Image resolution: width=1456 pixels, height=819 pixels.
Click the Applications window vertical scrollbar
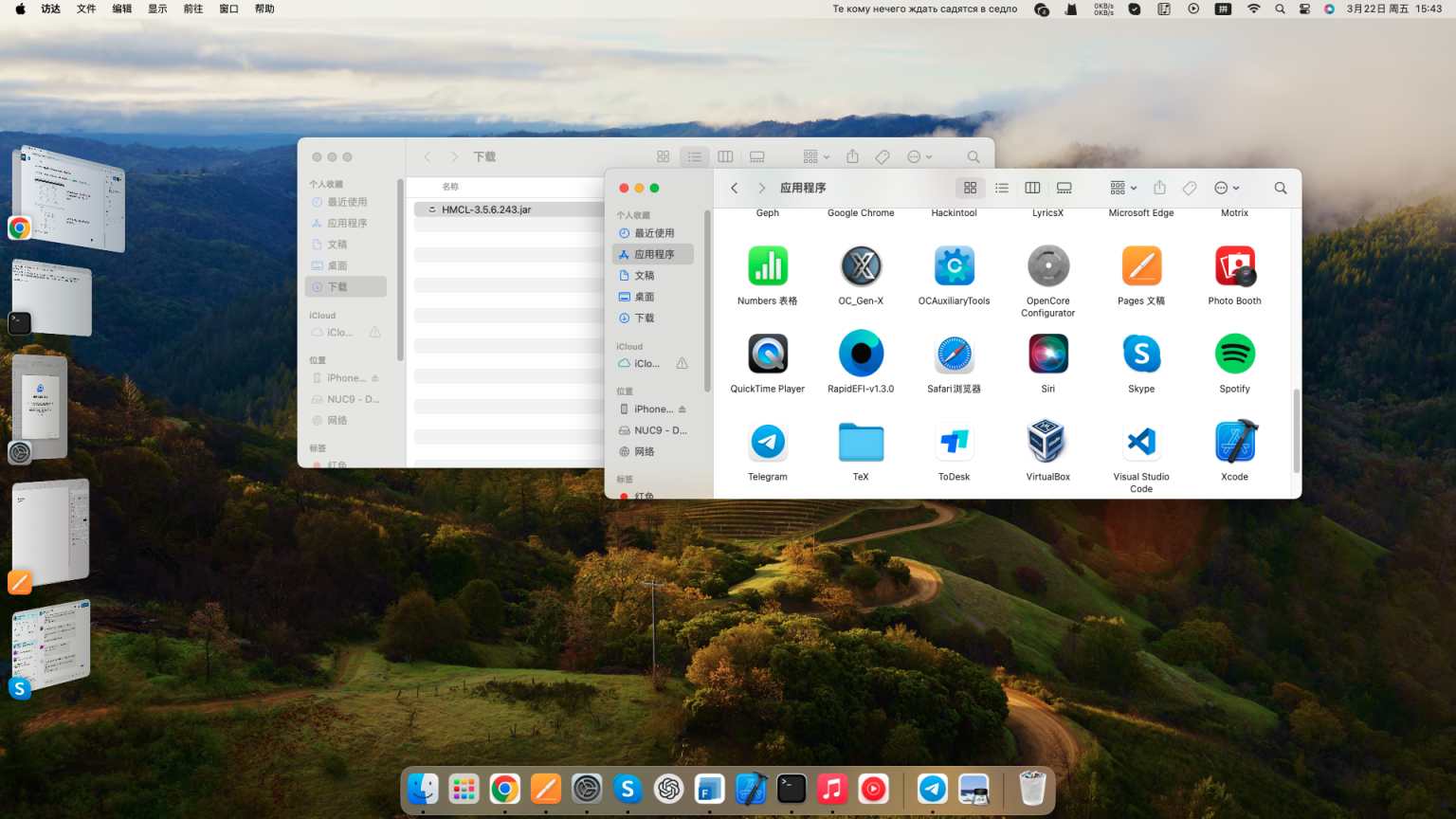(1296, 431)
